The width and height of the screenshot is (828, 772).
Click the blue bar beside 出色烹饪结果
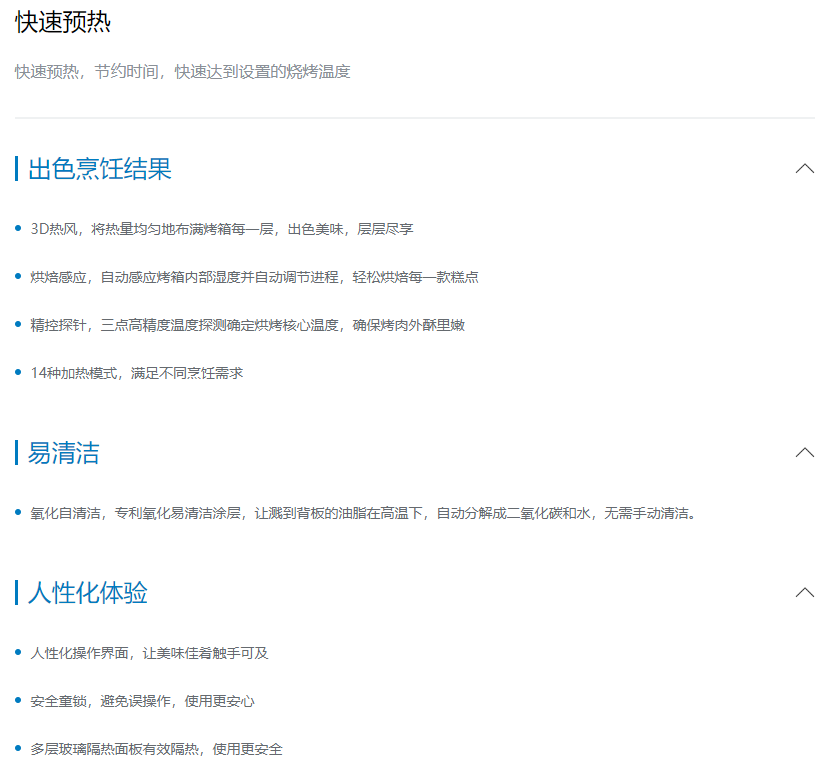click(x=17, y=169)
